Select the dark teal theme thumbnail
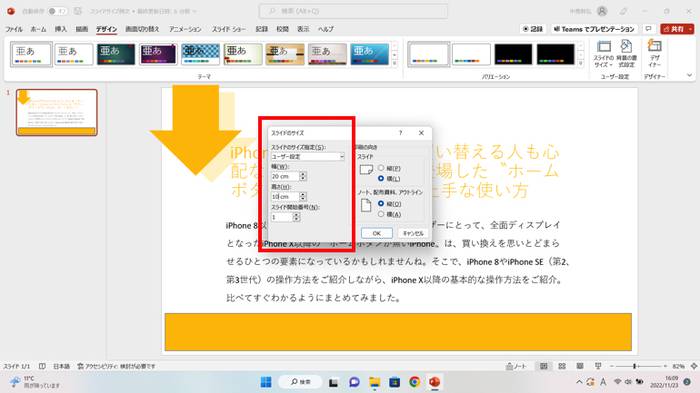Screen dimensions: 700x393 coord(116,54)
